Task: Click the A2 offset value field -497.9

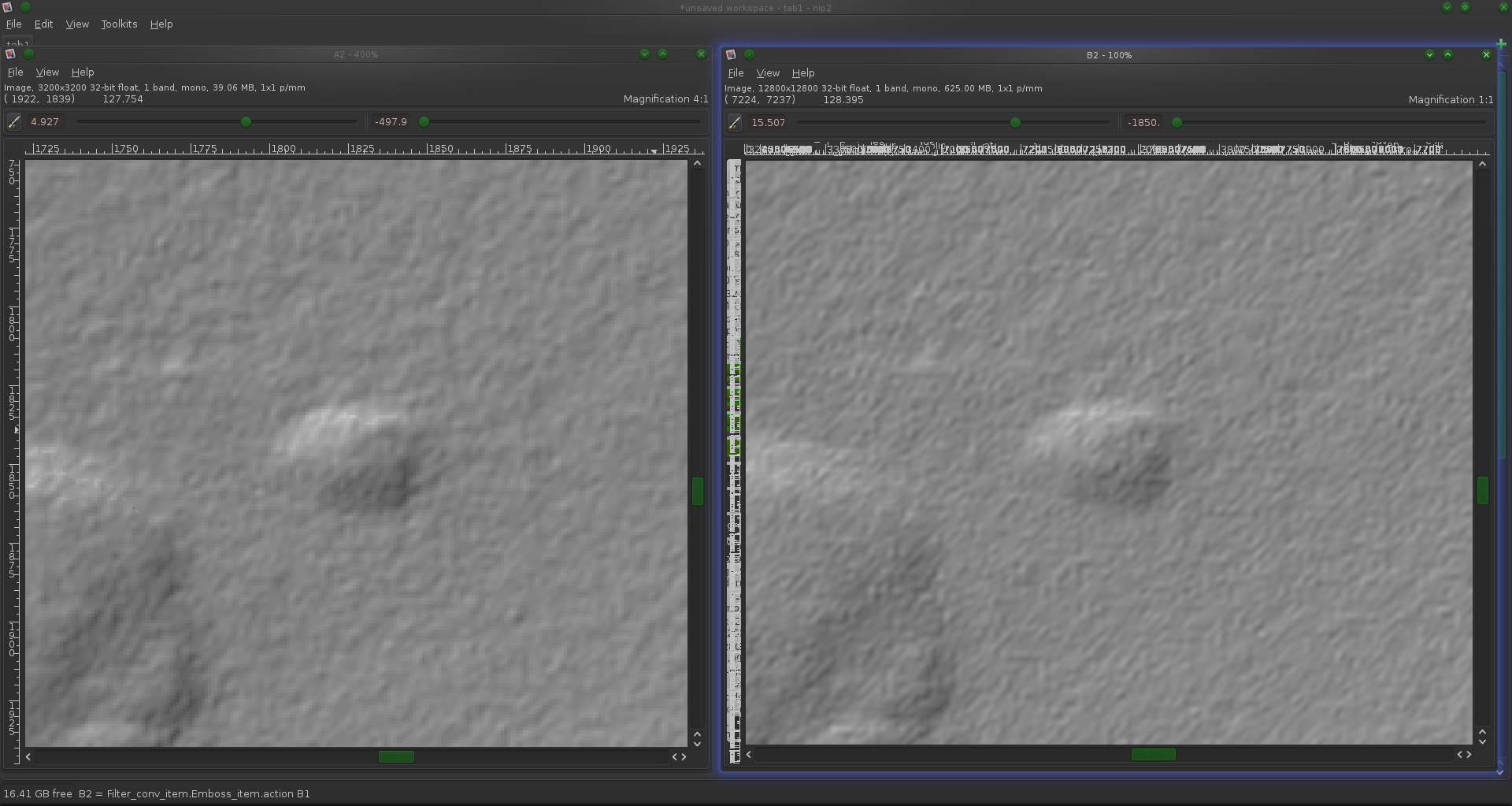Action: point(391,121)
